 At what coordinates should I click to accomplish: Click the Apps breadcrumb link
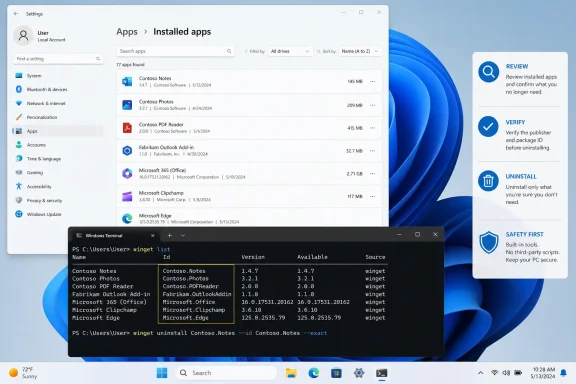pos(127,32)
